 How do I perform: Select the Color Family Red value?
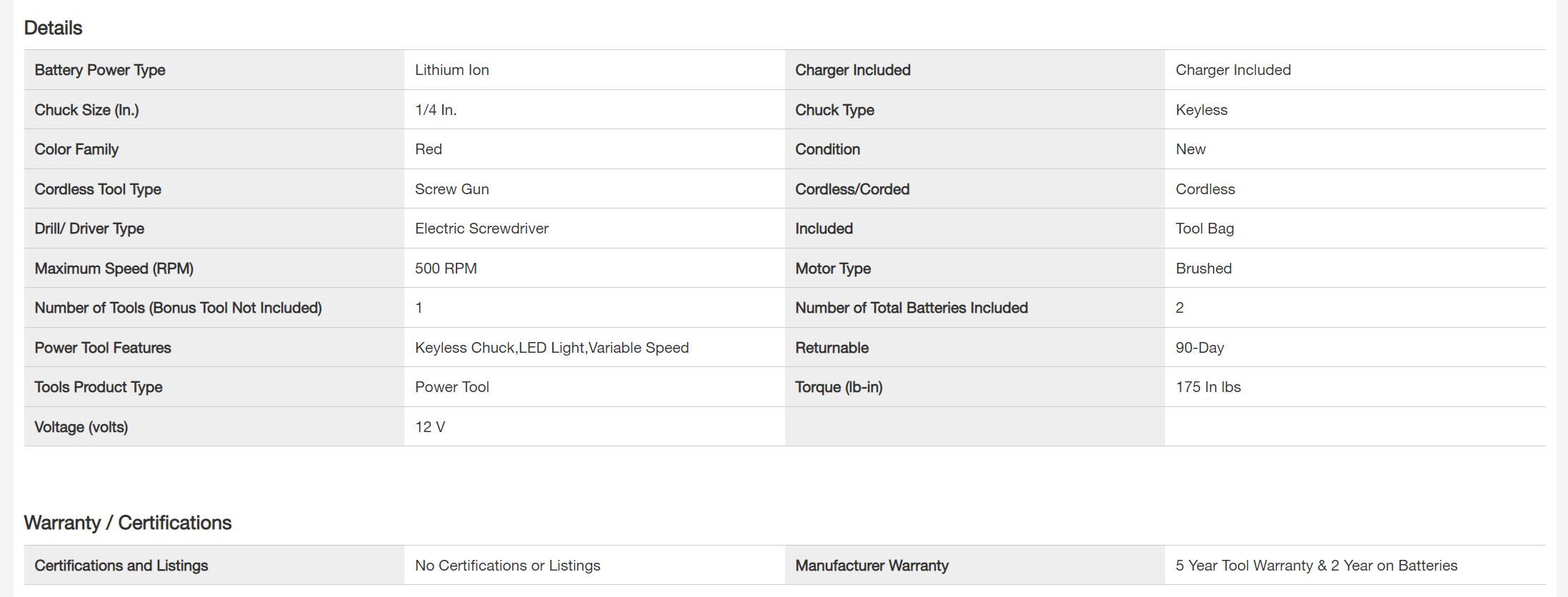429,149
